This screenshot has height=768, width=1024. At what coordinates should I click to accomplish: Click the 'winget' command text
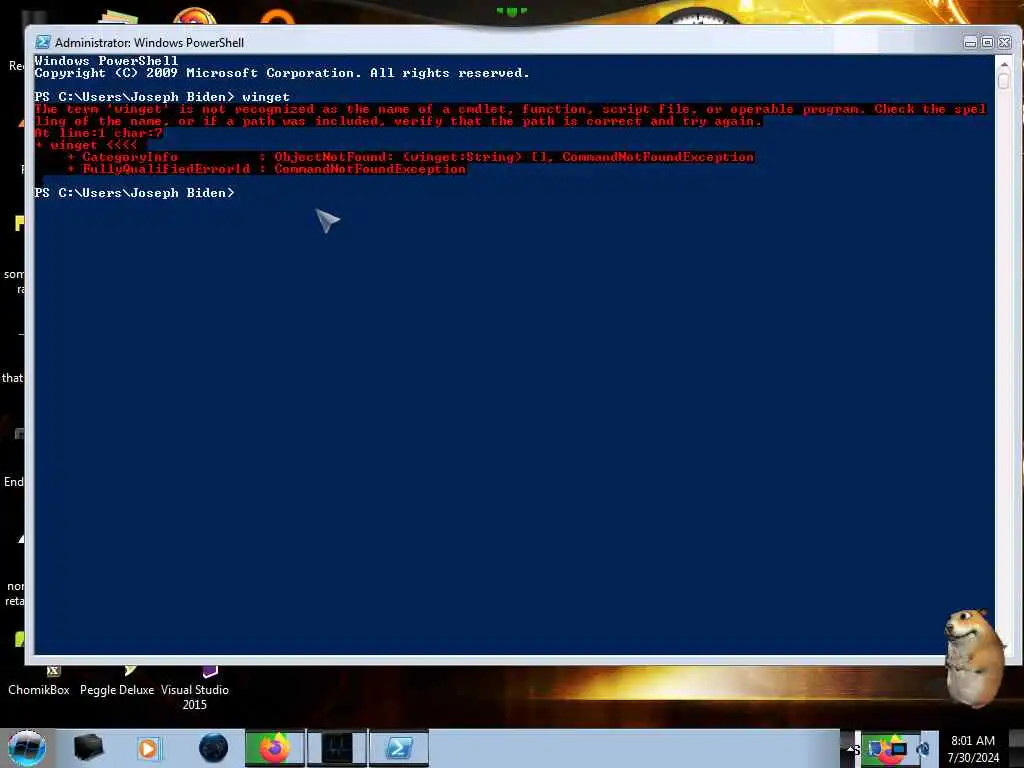pyautogui.click(x=266, y=97)
